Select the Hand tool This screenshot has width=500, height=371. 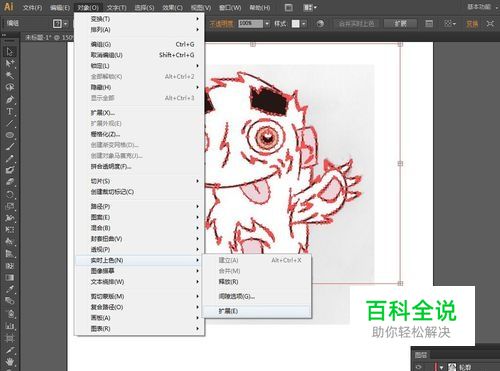(x=10, y=362)
